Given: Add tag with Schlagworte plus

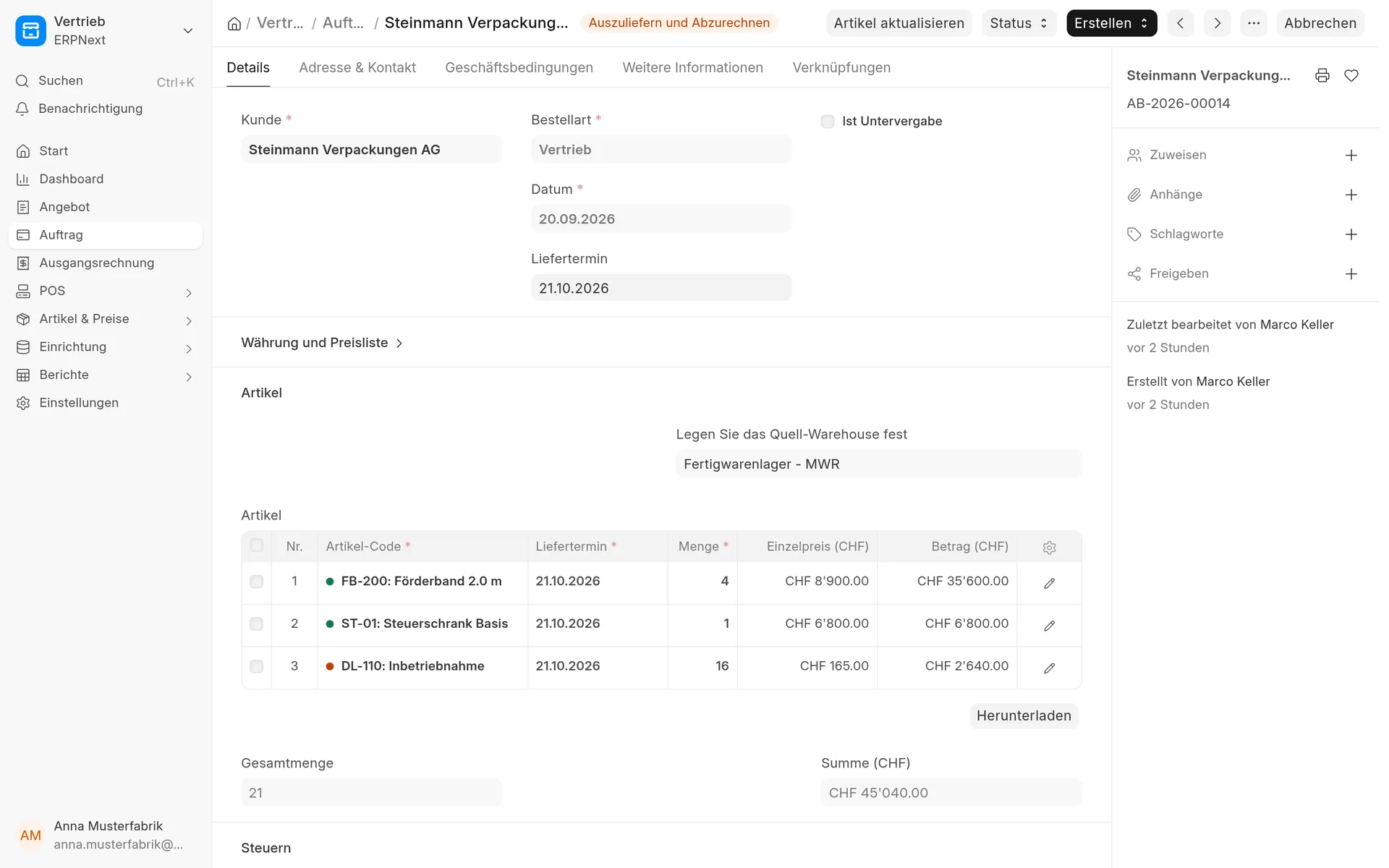Looking at the screenshot, I should pyautogui.click(x=1351, y=234).
